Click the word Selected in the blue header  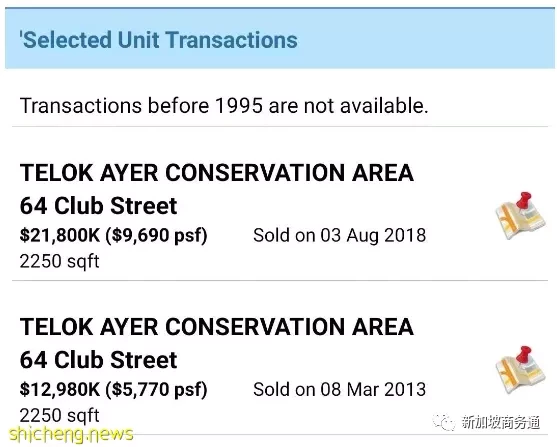[66, 39]
